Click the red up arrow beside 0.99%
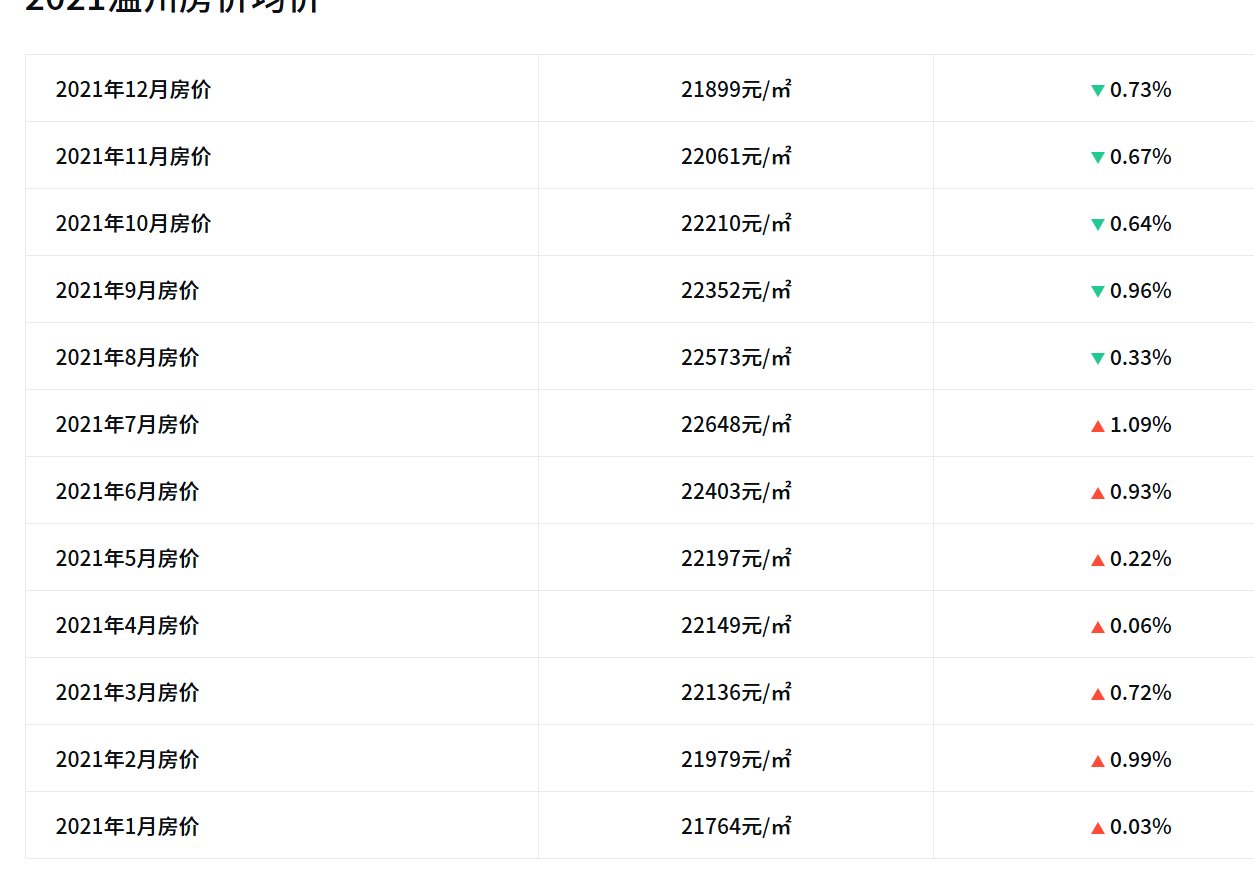 pyautogui.click(x=1098, y=761)
